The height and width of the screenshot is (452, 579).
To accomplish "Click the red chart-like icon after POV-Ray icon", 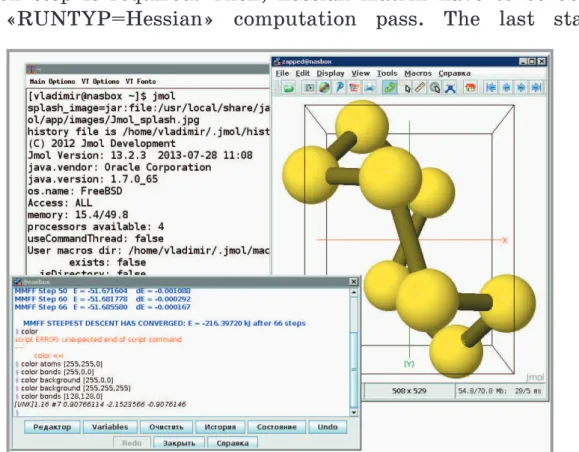I will [x=354, y=88].
